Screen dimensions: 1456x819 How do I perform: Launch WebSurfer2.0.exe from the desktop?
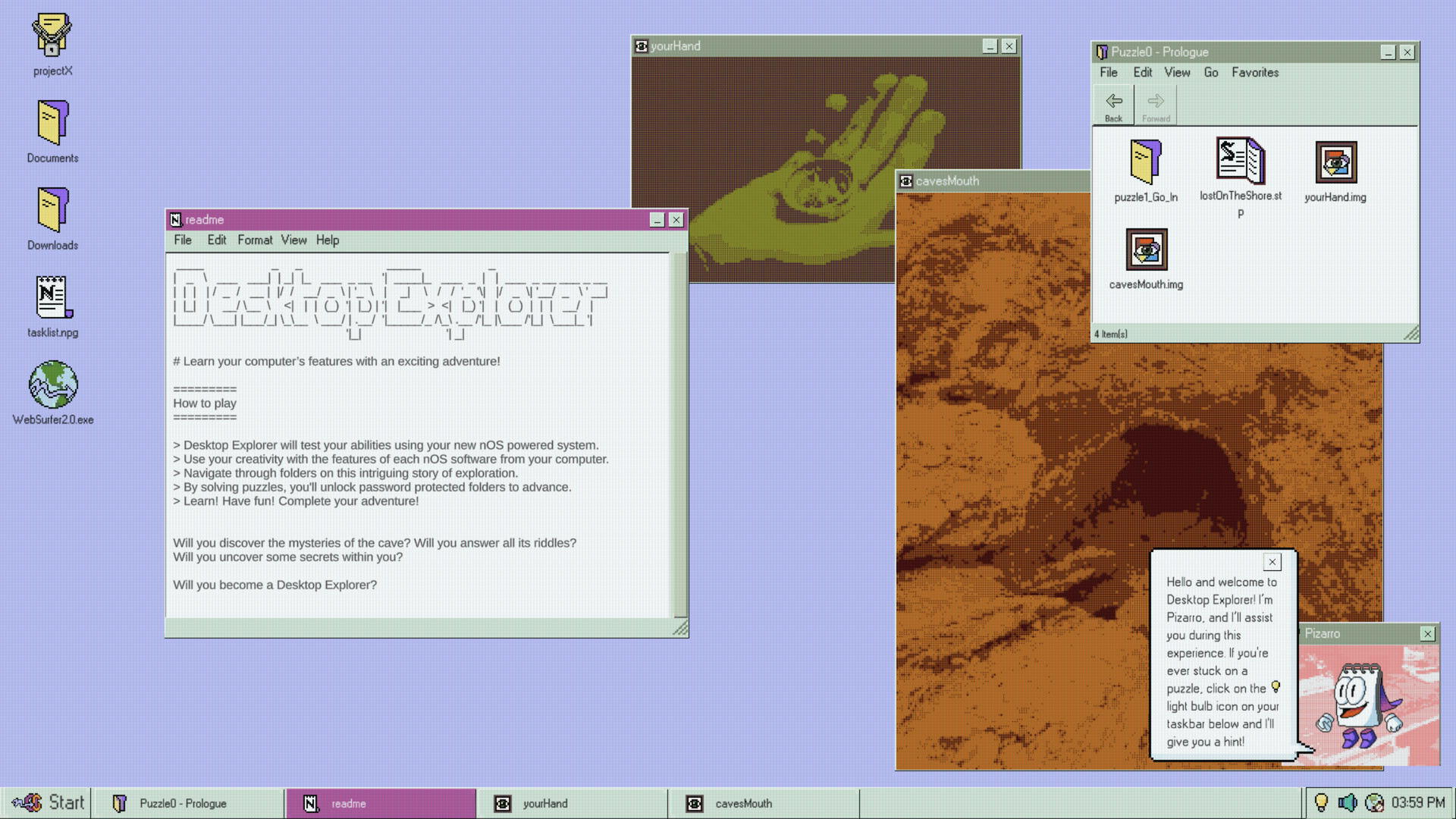point(52,388)
